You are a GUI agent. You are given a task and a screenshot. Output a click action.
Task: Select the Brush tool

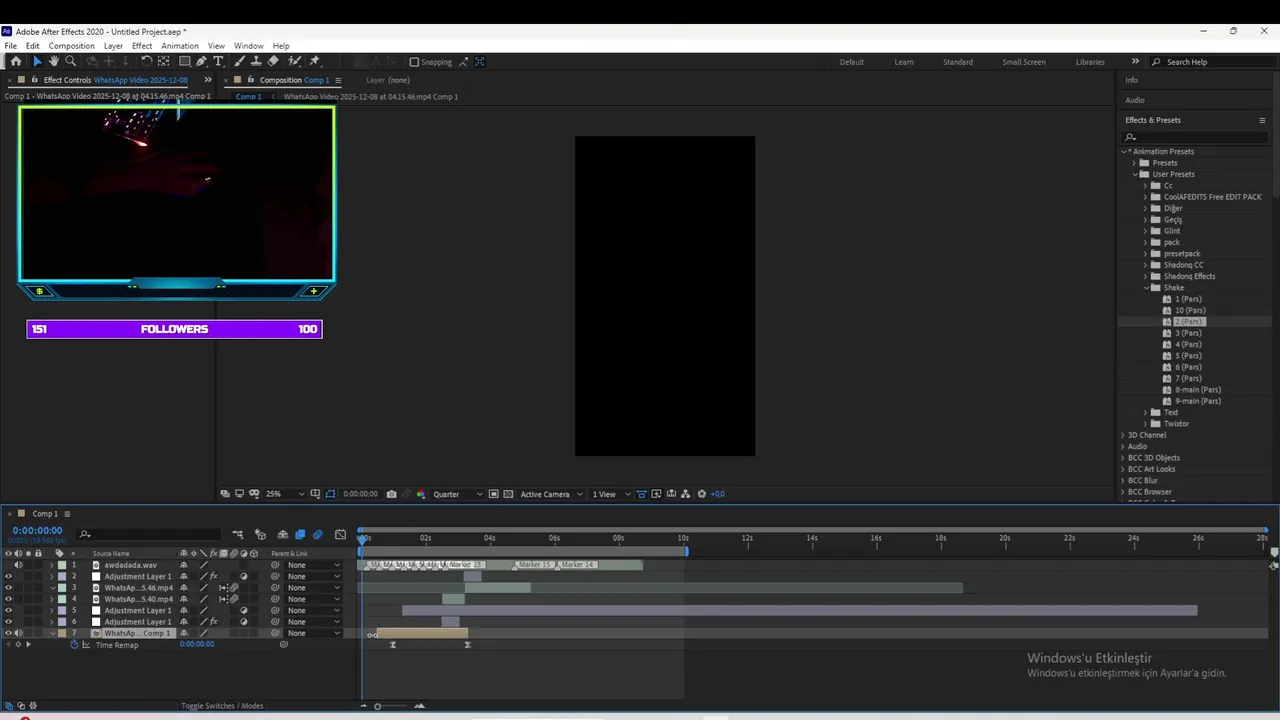(240, 62)
